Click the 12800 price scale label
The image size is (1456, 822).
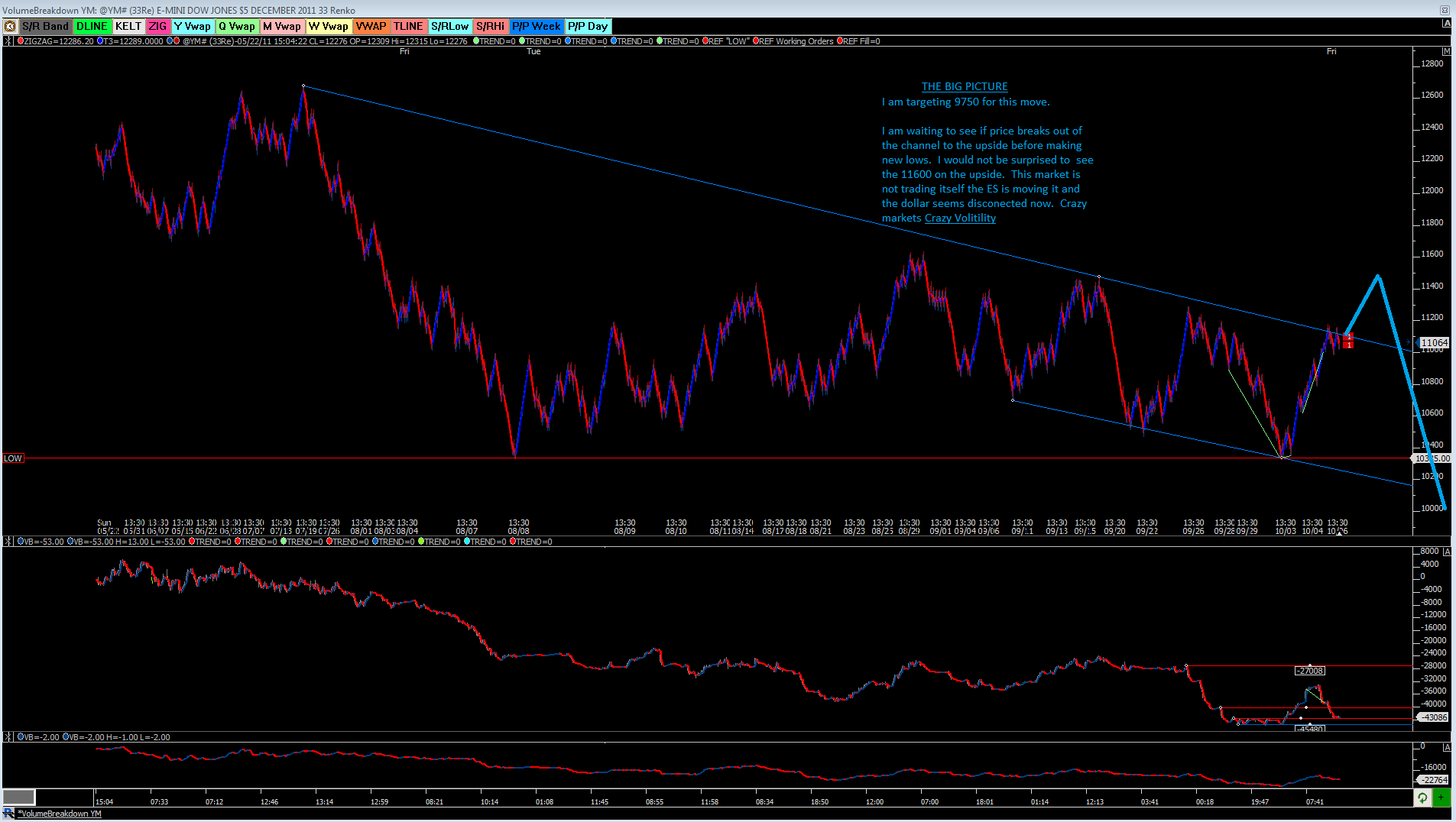click(1432, 63)
